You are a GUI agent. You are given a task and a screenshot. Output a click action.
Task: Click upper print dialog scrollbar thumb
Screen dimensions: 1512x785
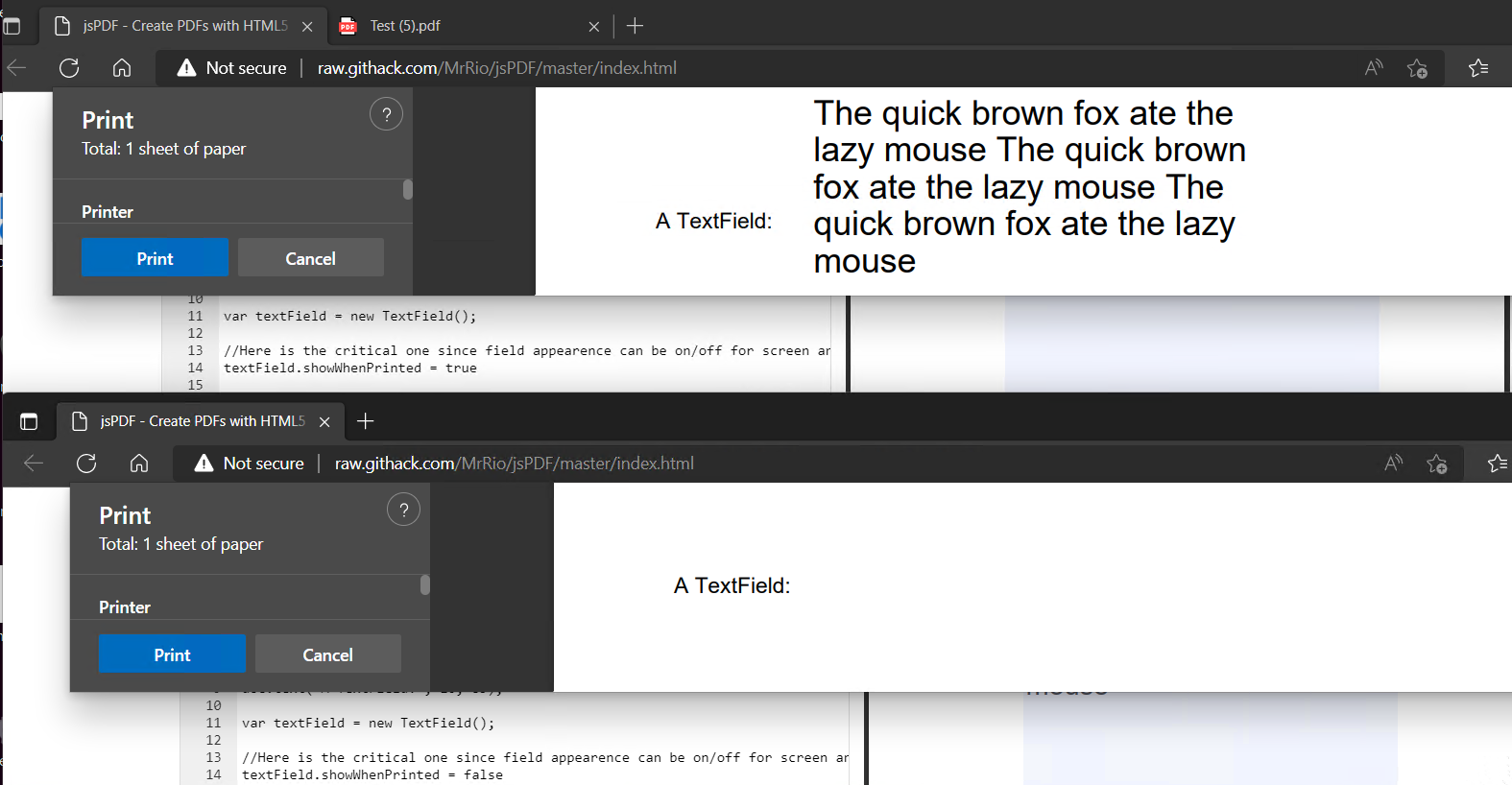408,189
